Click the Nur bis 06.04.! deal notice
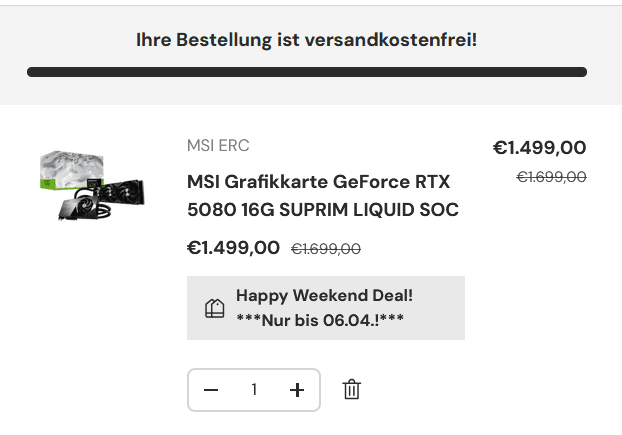Image resolution: width=622 pixels, height=435 pixels. pos(320,320)
